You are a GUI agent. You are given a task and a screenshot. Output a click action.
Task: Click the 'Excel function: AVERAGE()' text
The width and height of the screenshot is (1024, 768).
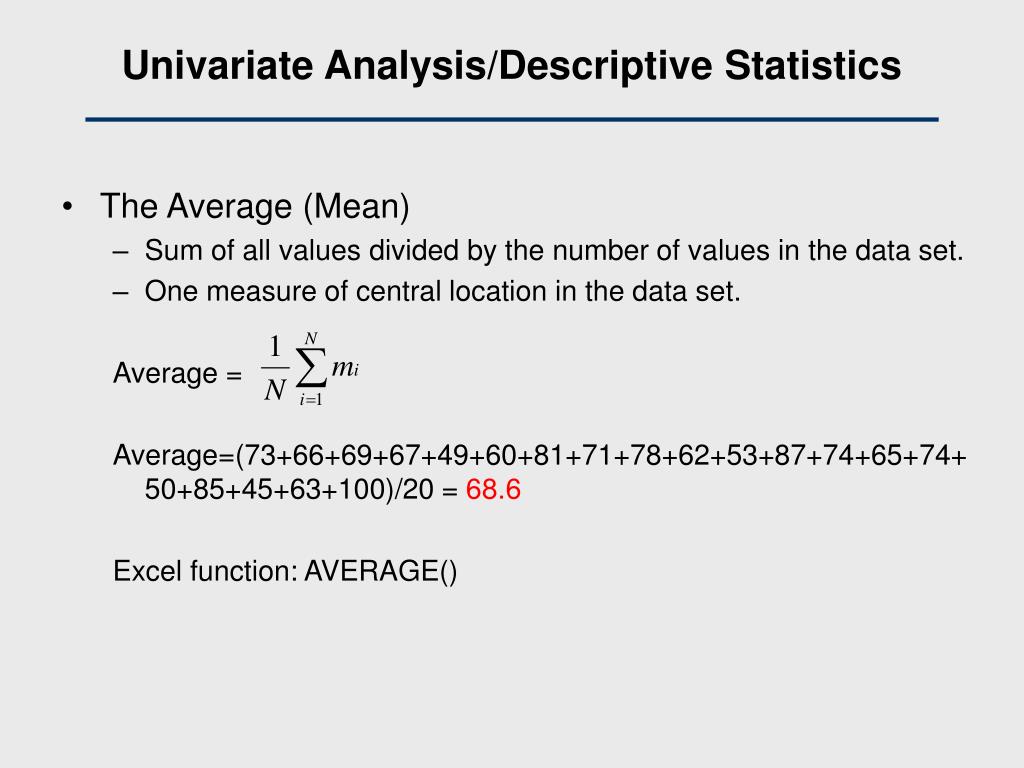[x=285, y=571]
